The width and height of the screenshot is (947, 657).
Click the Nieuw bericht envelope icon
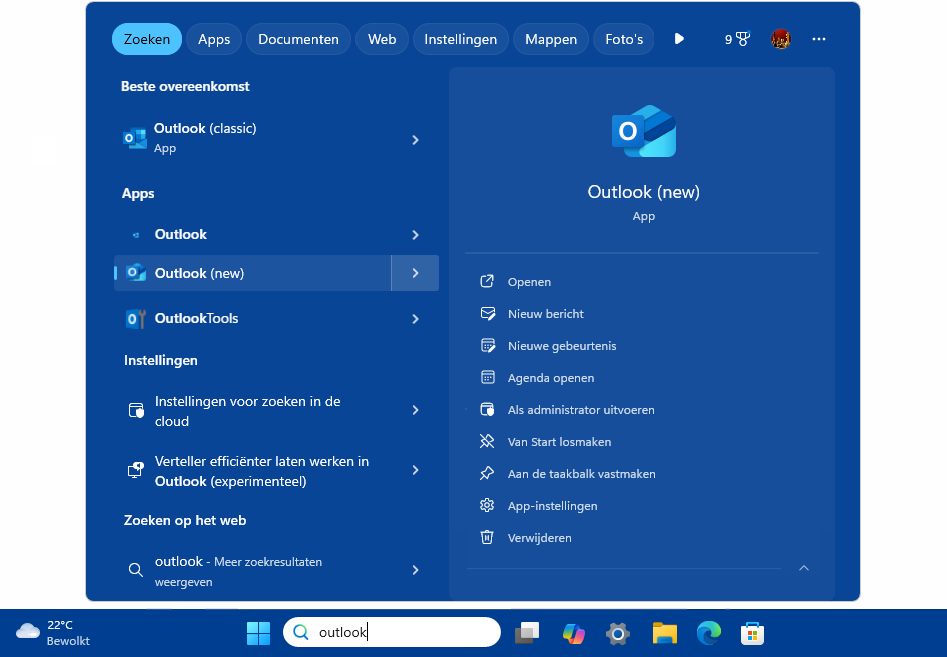click(x=487, y=313)
